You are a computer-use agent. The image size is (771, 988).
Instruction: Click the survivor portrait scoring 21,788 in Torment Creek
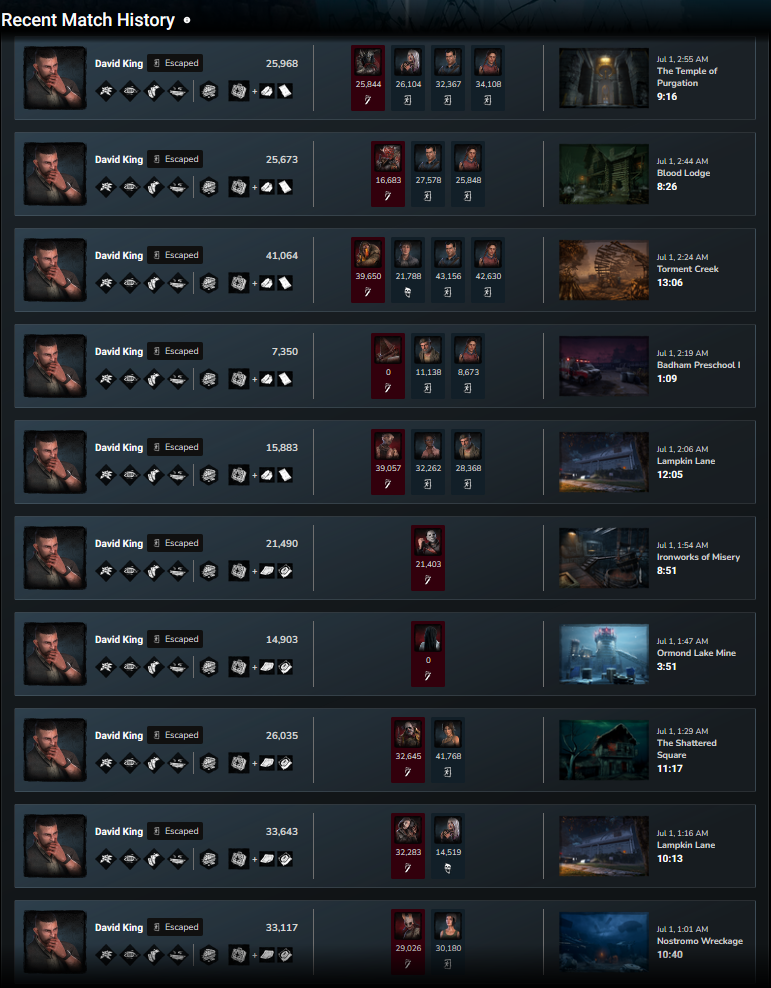point(408,254)
